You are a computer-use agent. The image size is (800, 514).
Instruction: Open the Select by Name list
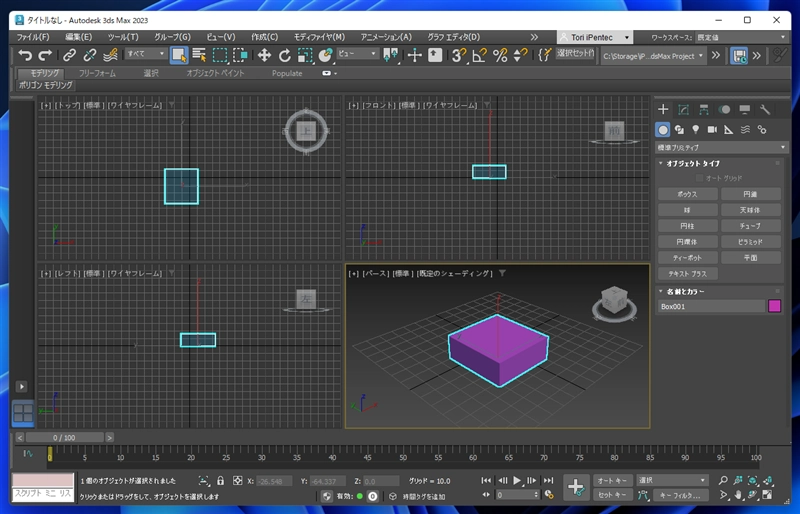(199, 55)
